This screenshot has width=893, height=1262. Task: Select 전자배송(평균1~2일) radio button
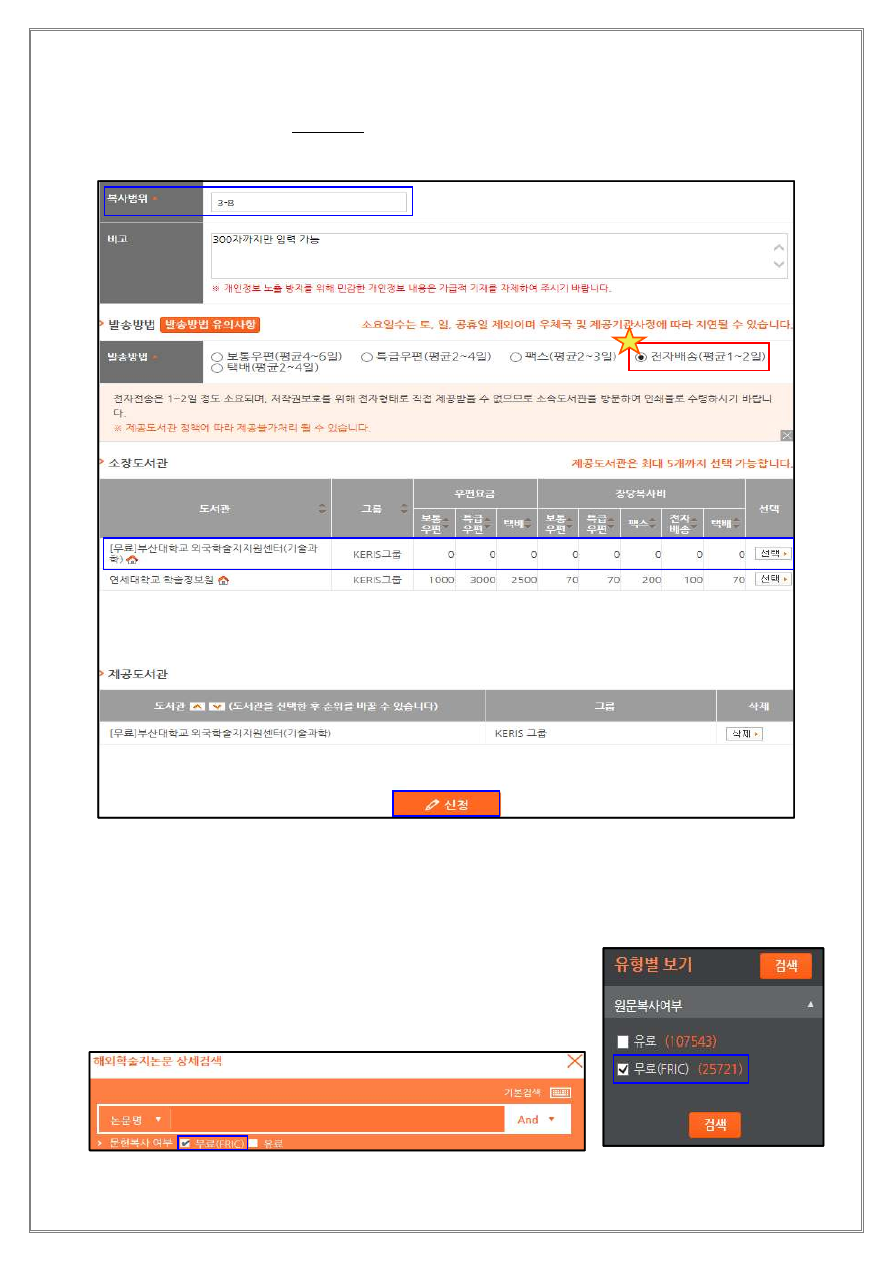[640, 357]
